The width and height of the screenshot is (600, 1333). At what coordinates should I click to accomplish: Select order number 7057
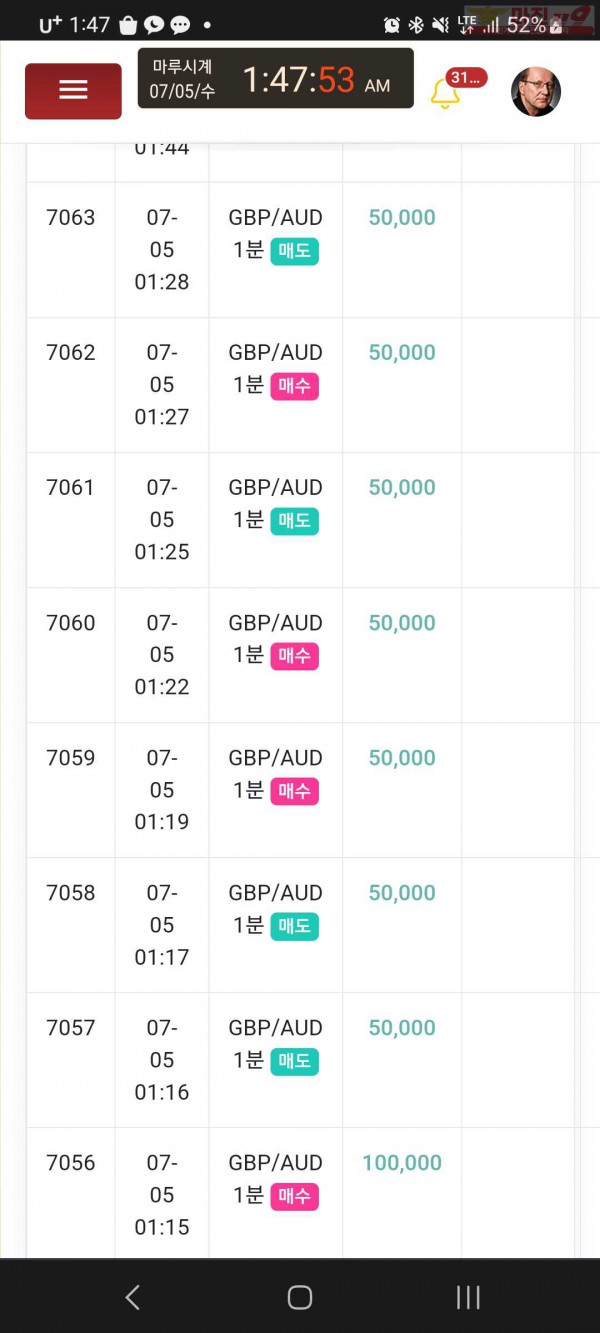click(x=71, y=1027)
